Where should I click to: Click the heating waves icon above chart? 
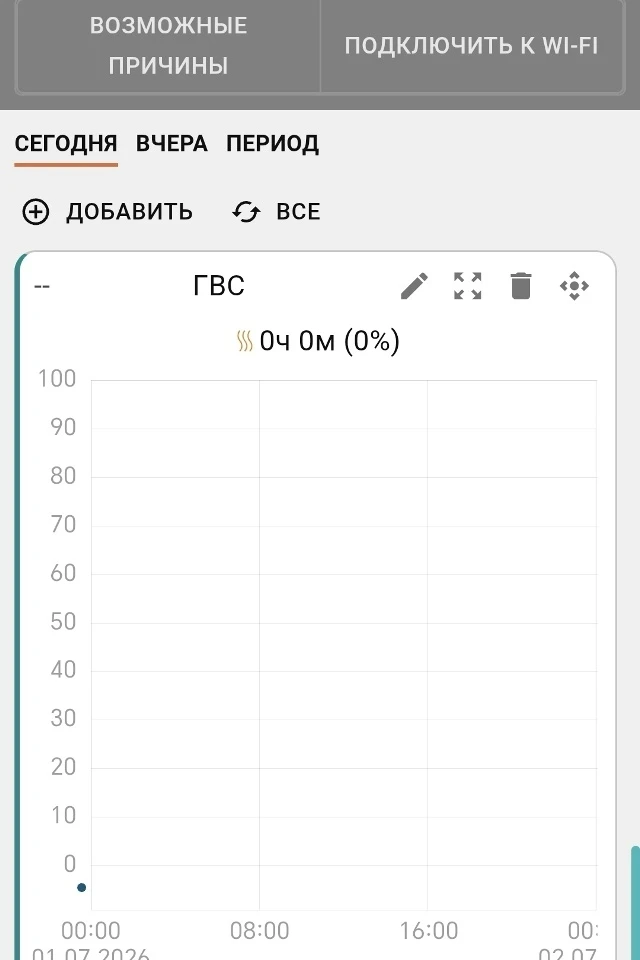pos(244,341)
